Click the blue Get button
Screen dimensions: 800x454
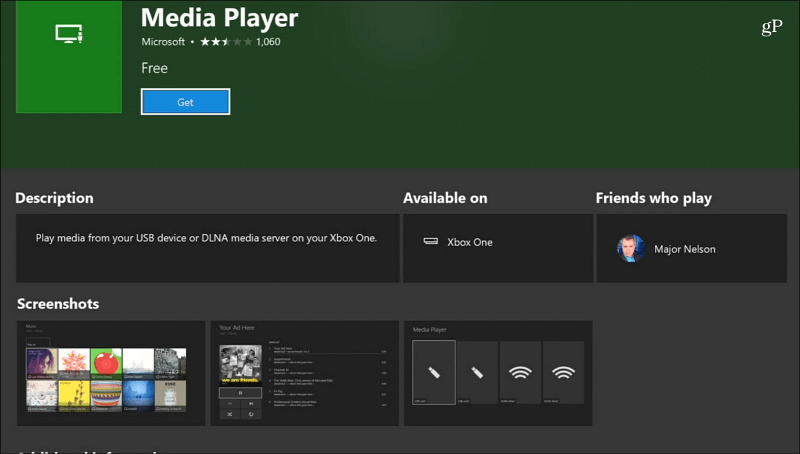(185, 102)
